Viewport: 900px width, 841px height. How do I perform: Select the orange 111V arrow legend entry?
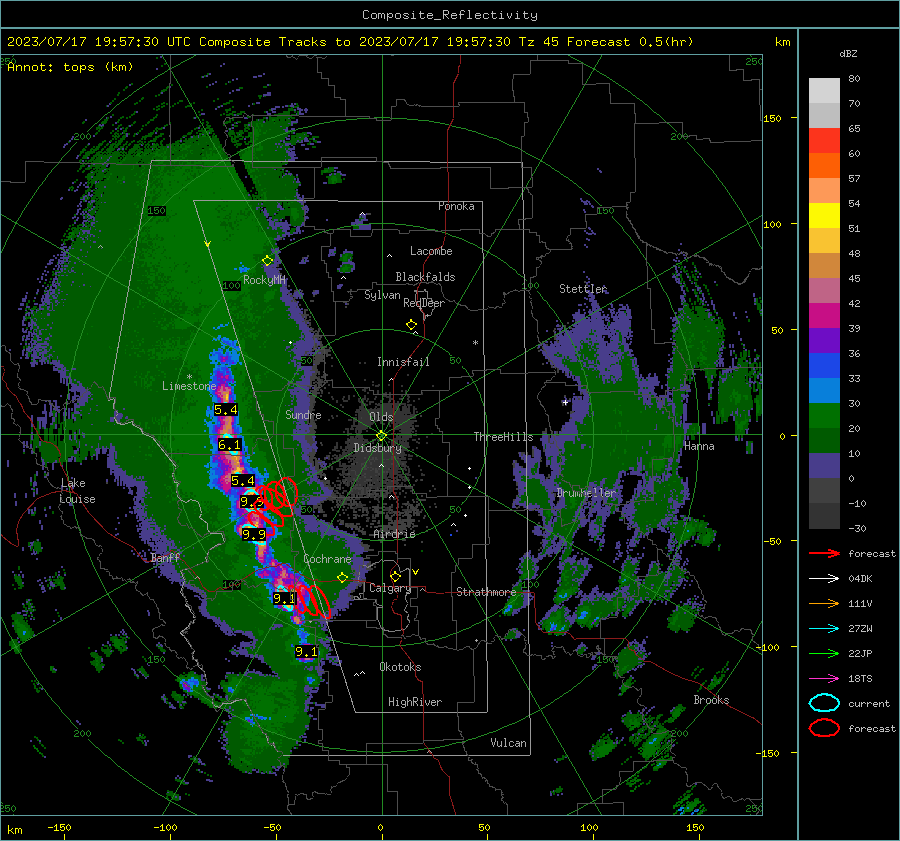pyautogui.click(x=824, y=603)
